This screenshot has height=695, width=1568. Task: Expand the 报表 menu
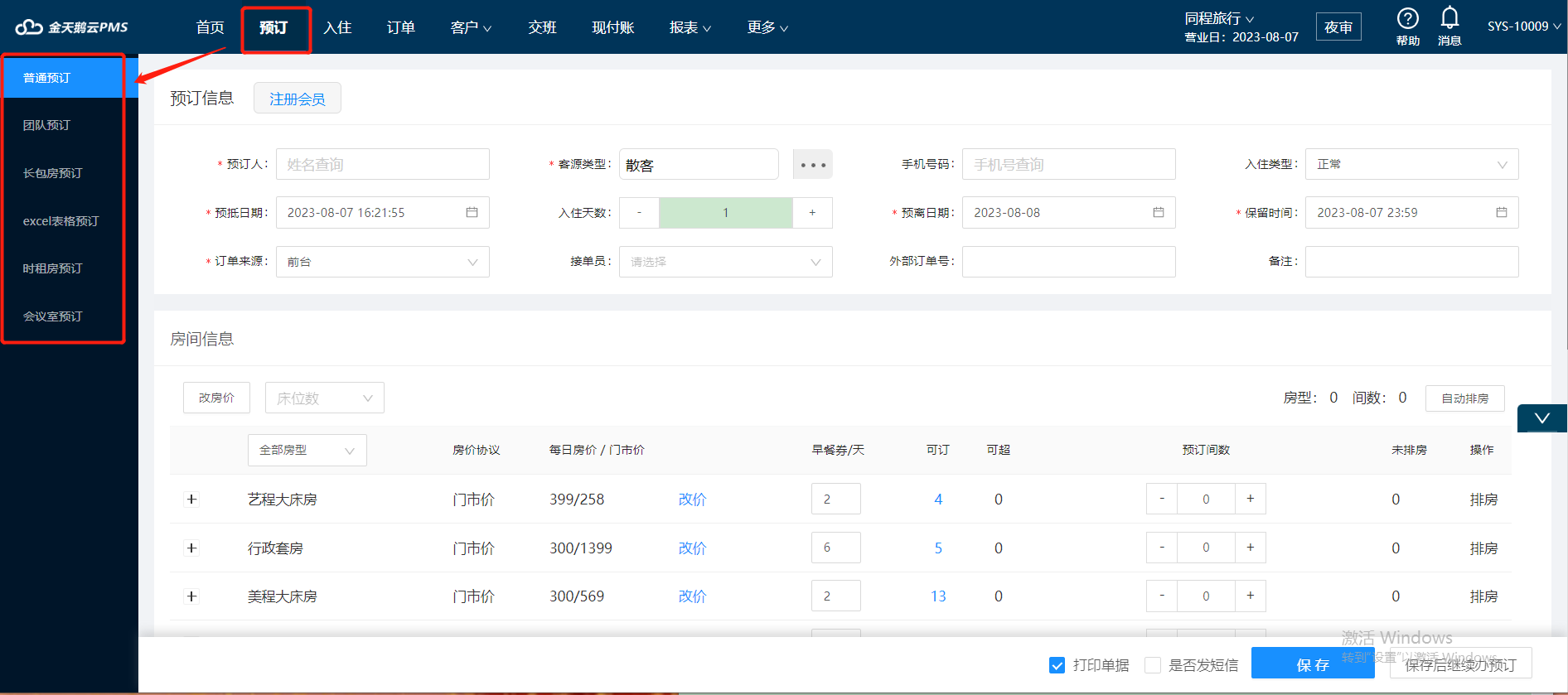690,27
